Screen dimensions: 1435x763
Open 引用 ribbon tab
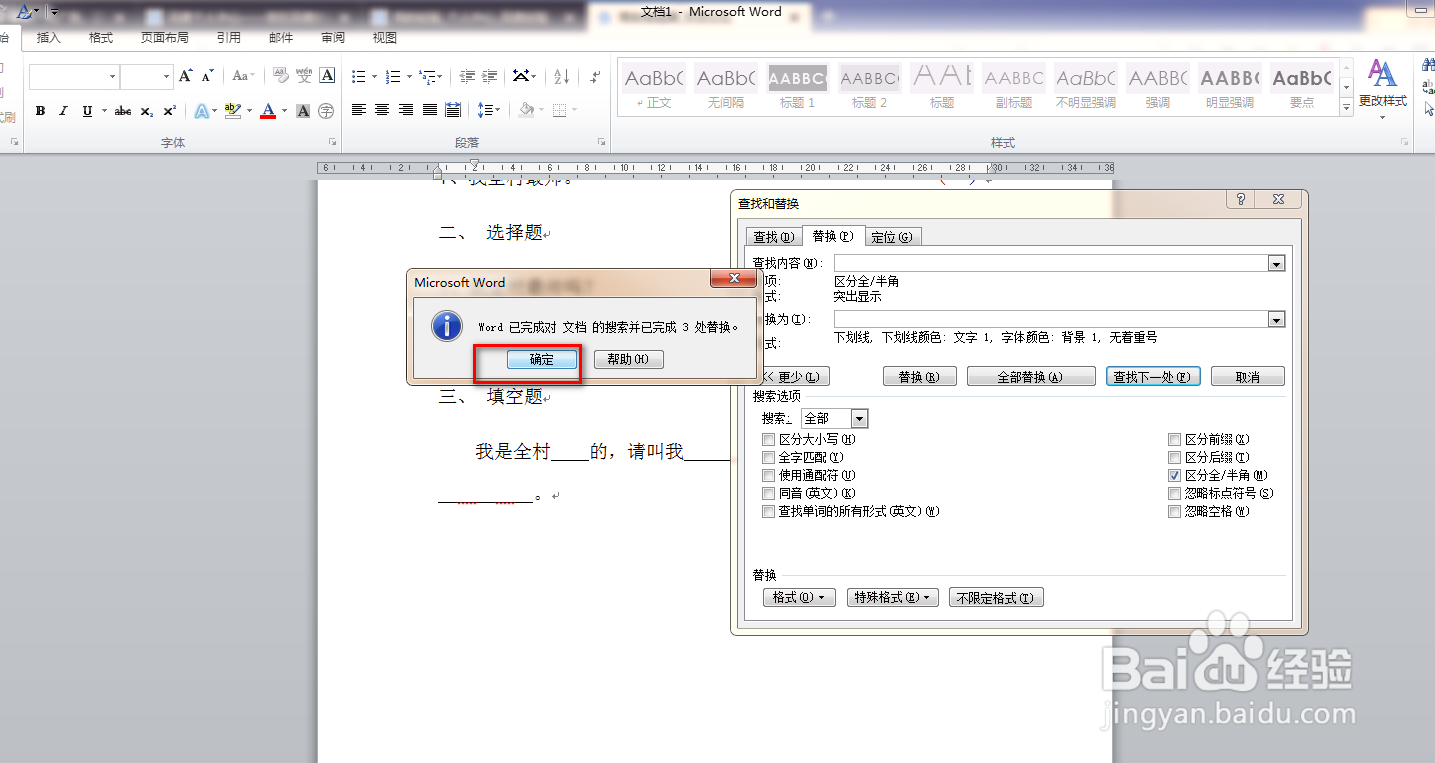coord(228,38)
